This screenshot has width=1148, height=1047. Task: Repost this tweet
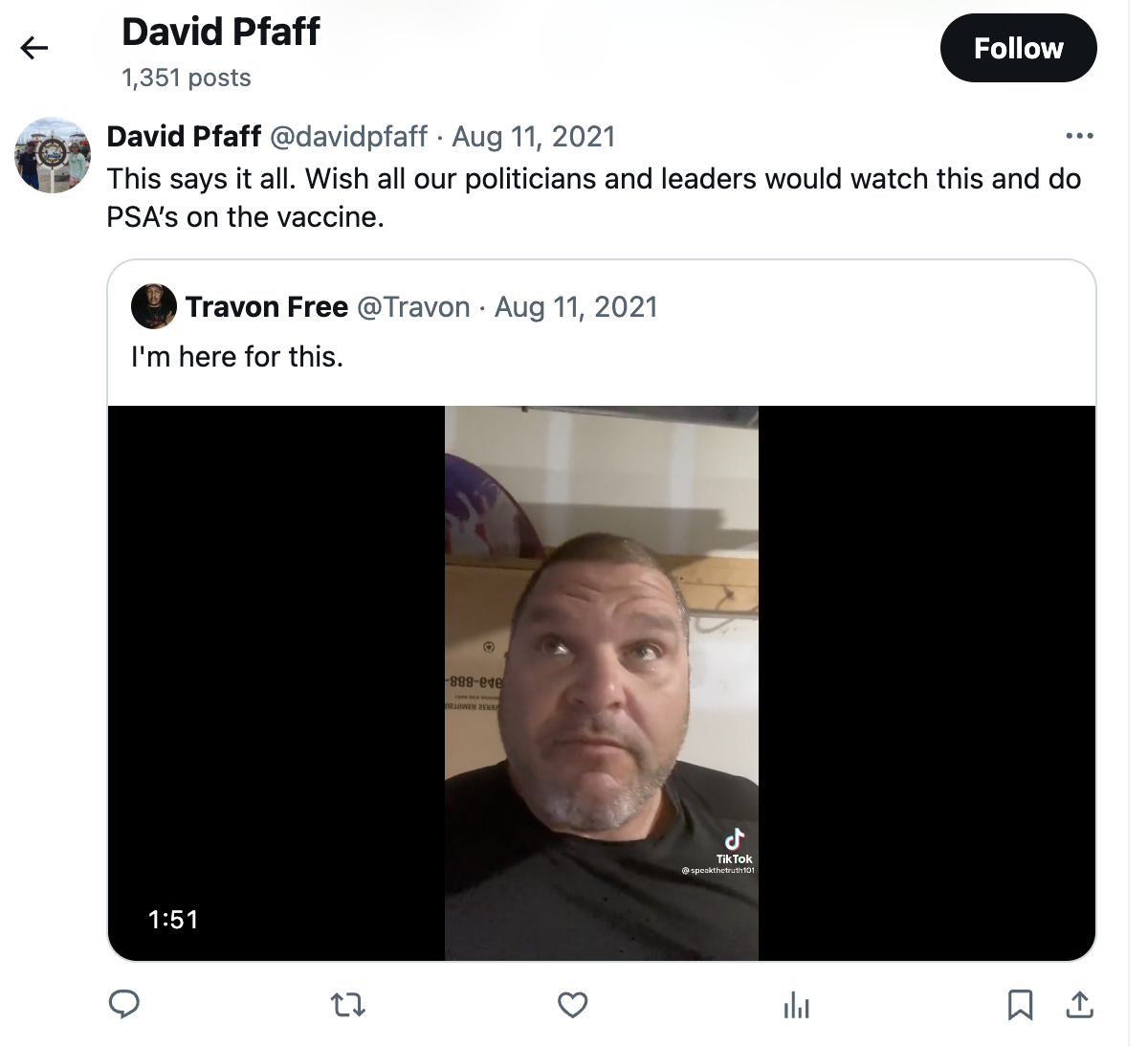pyautogui.click(x=348, y=1005)
